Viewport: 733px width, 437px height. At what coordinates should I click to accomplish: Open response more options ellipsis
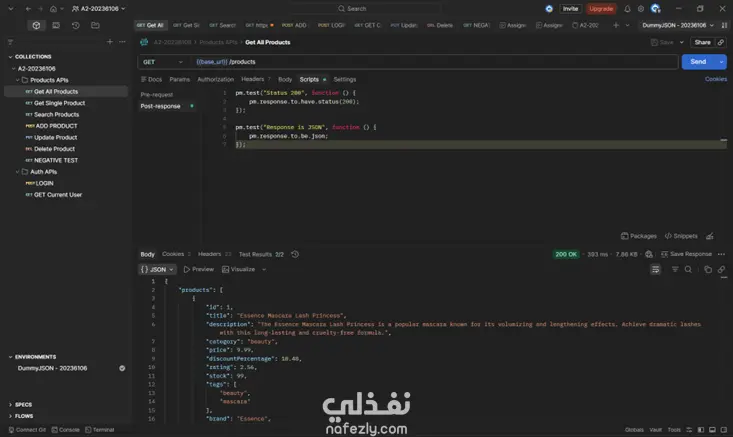(x=721, y=254)
